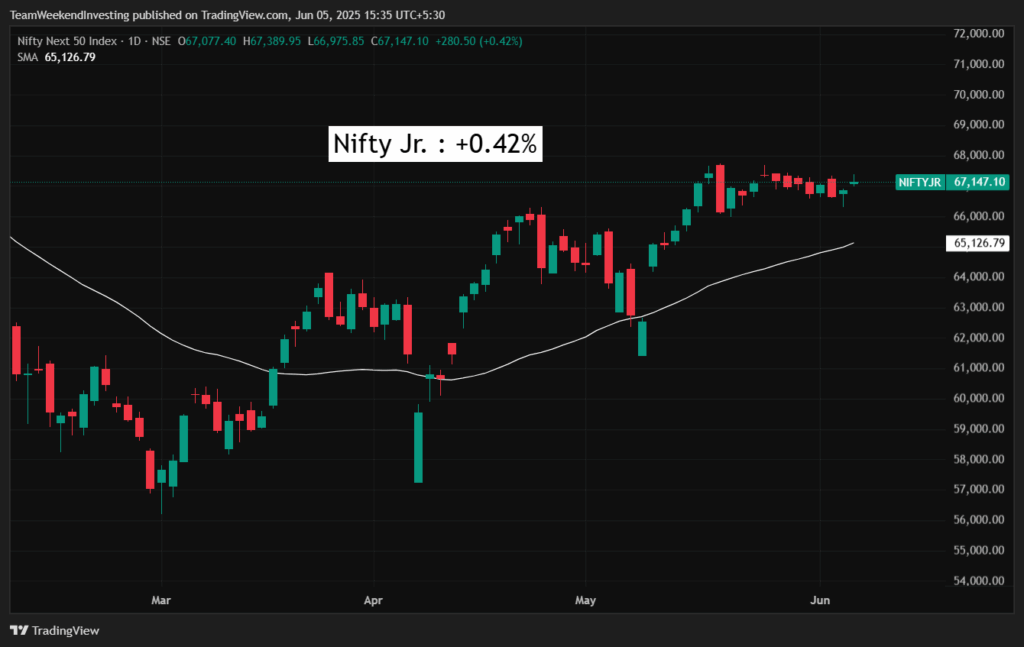Click the 72,000.00 price axis label
Image resolution: width=1024 pixels, height=647 pixels.
(979, 33)
